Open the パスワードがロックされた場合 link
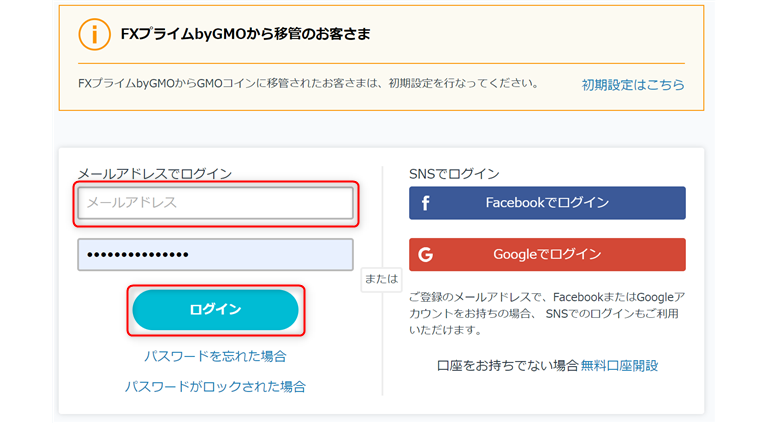768x423 pixels. click(x=215, y=386)
